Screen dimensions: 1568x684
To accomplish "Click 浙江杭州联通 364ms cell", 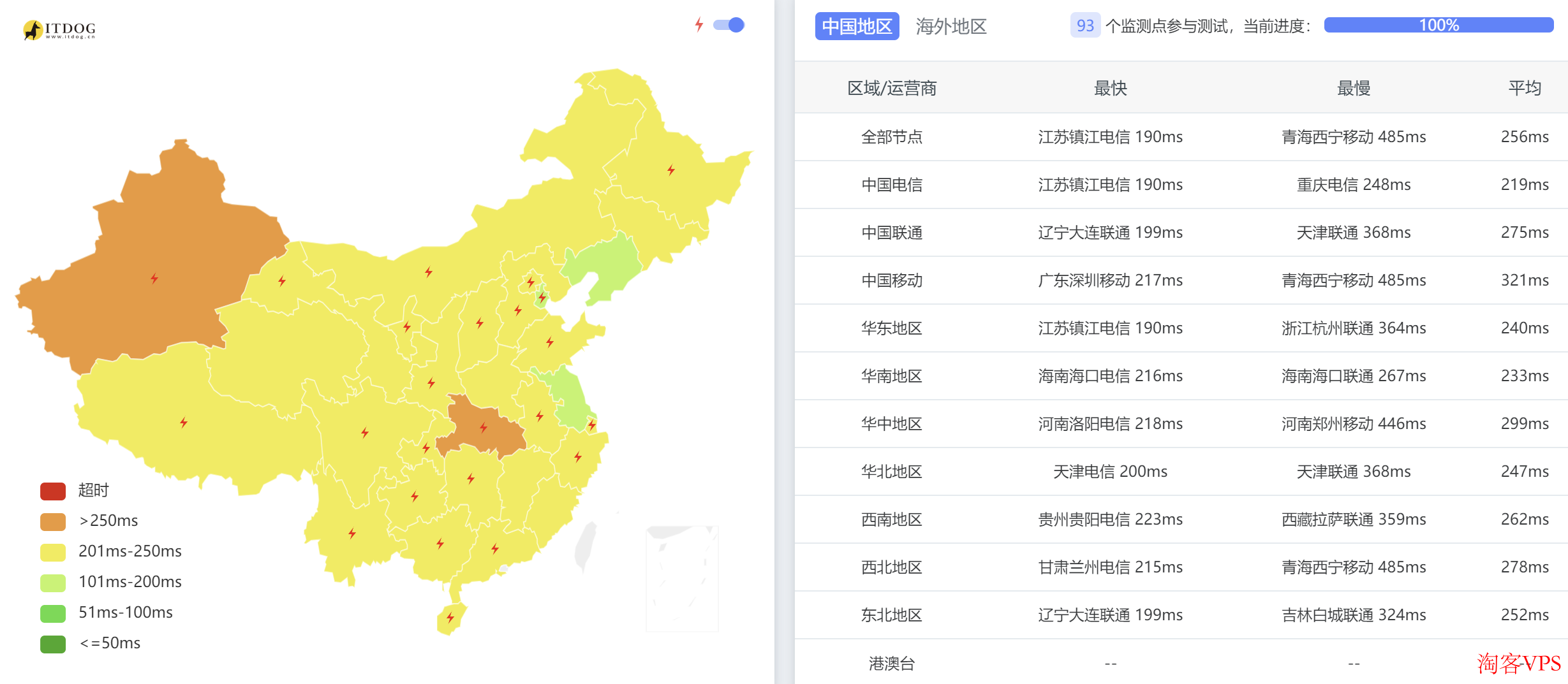I will (1354, 328).
